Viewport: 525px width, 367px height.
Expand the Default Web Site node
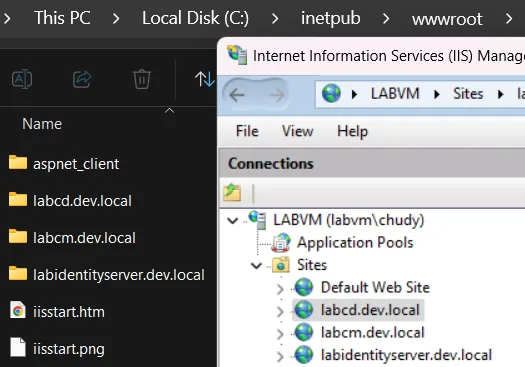280,289
